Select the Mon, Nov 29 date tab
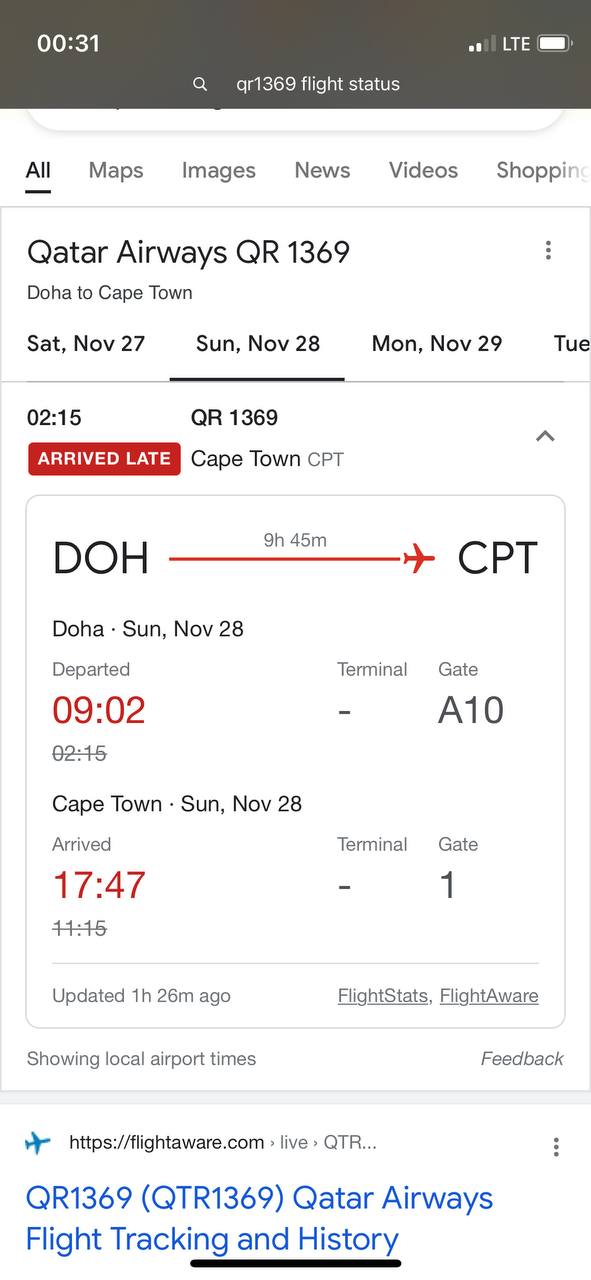591x1280 pixels. (437, 343)
